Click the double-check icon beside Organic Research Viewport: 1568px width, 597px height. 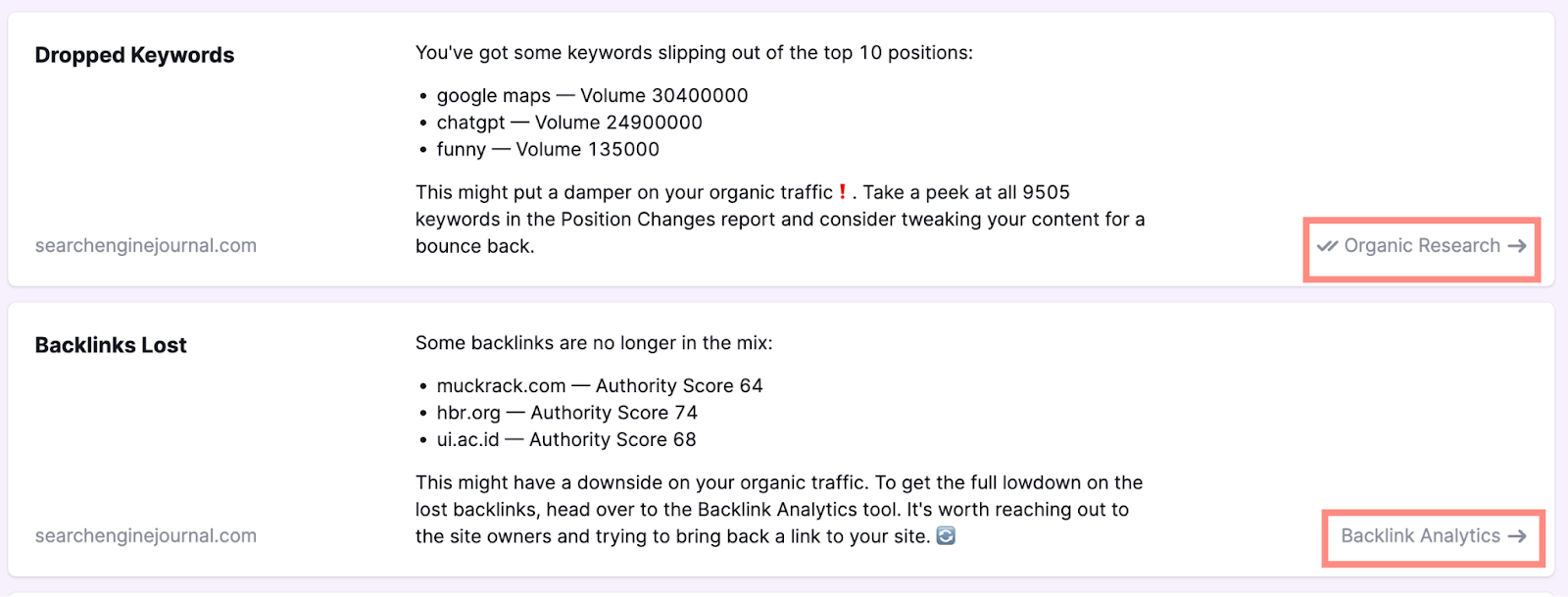click(1327, 246)
